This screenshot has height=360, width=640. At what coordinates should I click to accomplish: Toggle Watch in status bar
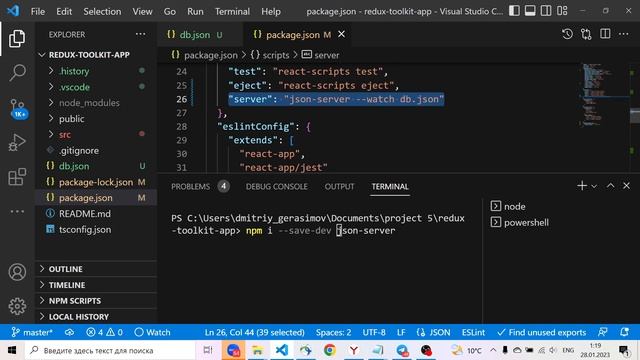click(x=152, y=332)
